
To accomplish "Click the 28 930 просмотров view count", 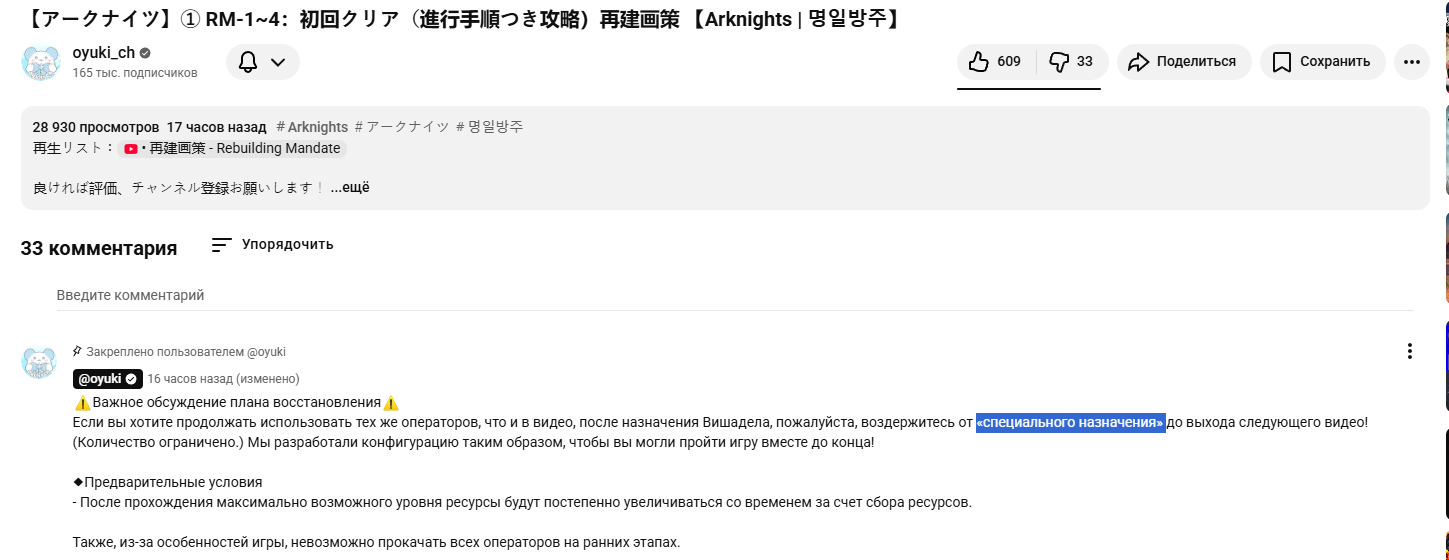I will [x=96, y=127].
